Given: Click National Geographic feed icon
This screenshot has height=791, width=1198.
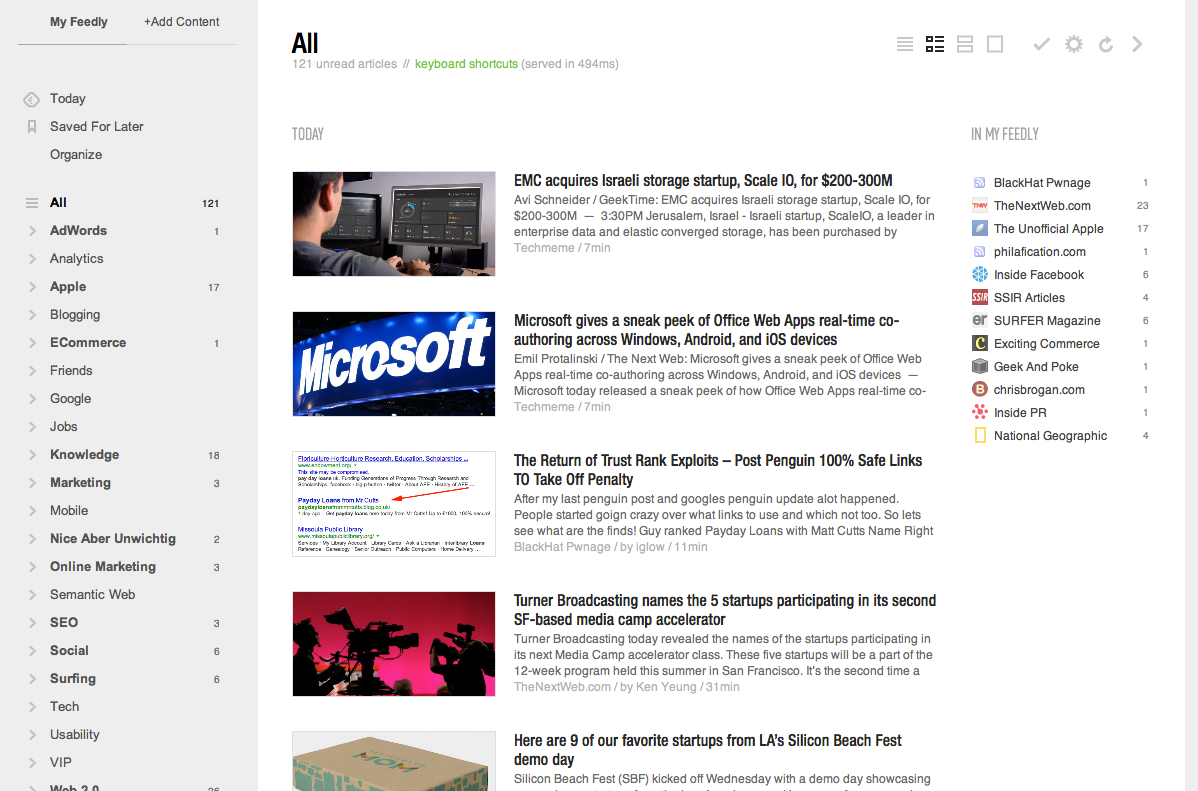Looking at the screenshot, I should (979, 436).
